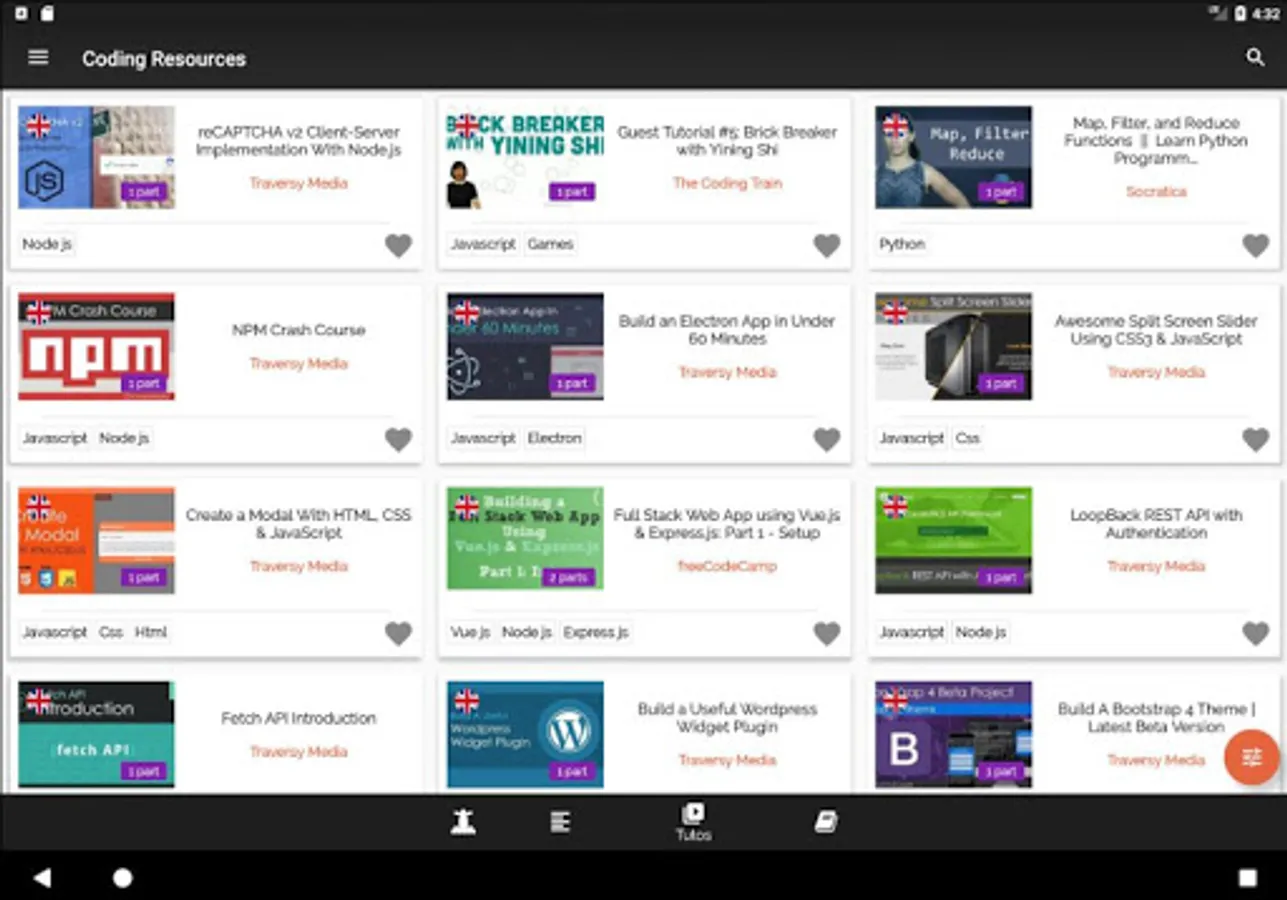Select the freeCodeCamp author name

(x=727, y=566)
